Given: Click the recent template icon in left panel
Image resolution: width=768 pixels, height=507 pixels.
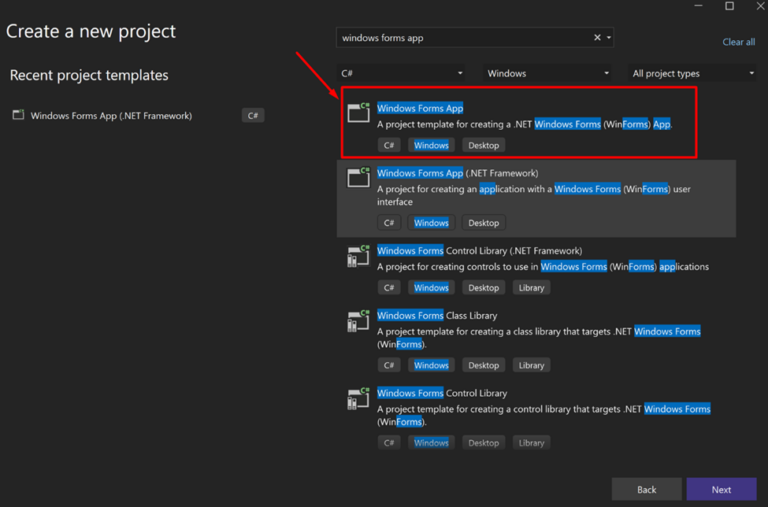Looking at the screenshot, I should click(18, 115).
